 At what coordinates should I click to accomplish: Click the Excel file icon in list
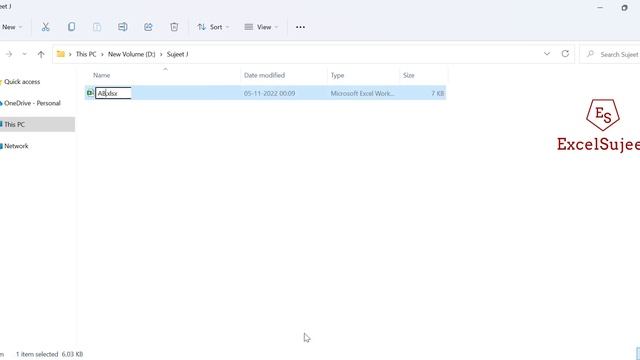(x=90, y=93)
